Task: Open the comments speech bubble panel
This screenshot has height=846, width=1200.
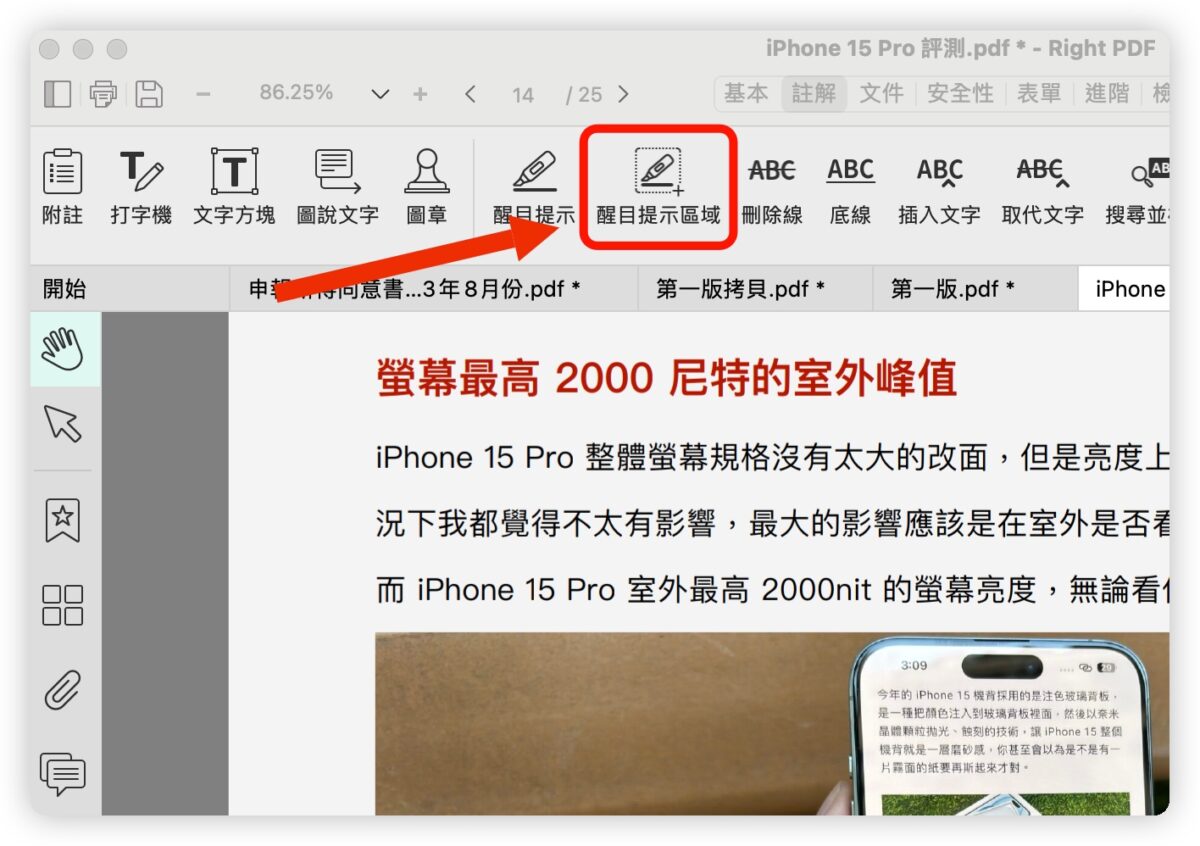Action: (x=63, y=775)
